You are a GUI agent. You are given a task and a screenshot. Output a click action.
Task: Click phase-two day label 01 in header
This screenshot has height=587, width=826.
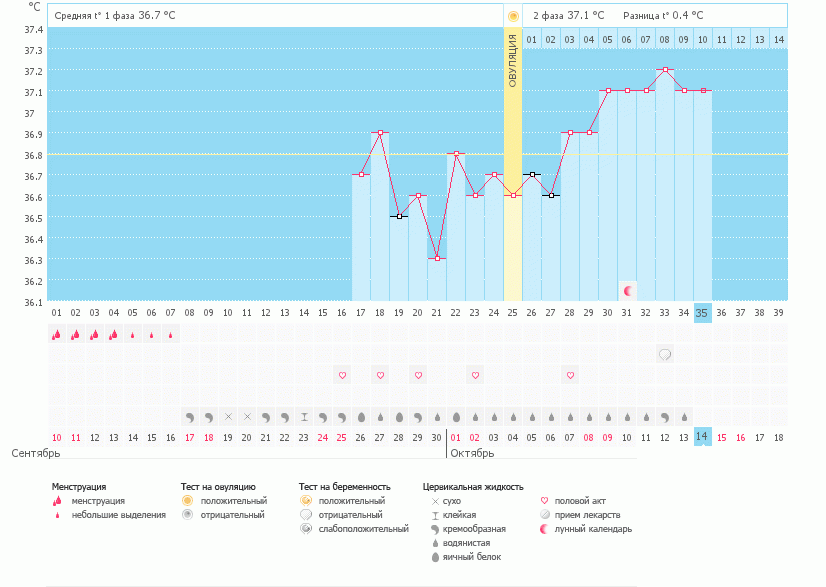532,40
